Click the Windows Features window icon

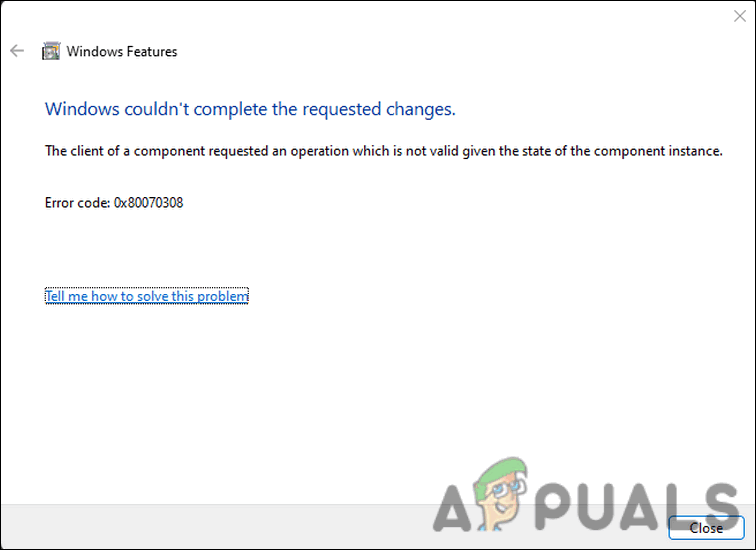[x=51, y=51]
